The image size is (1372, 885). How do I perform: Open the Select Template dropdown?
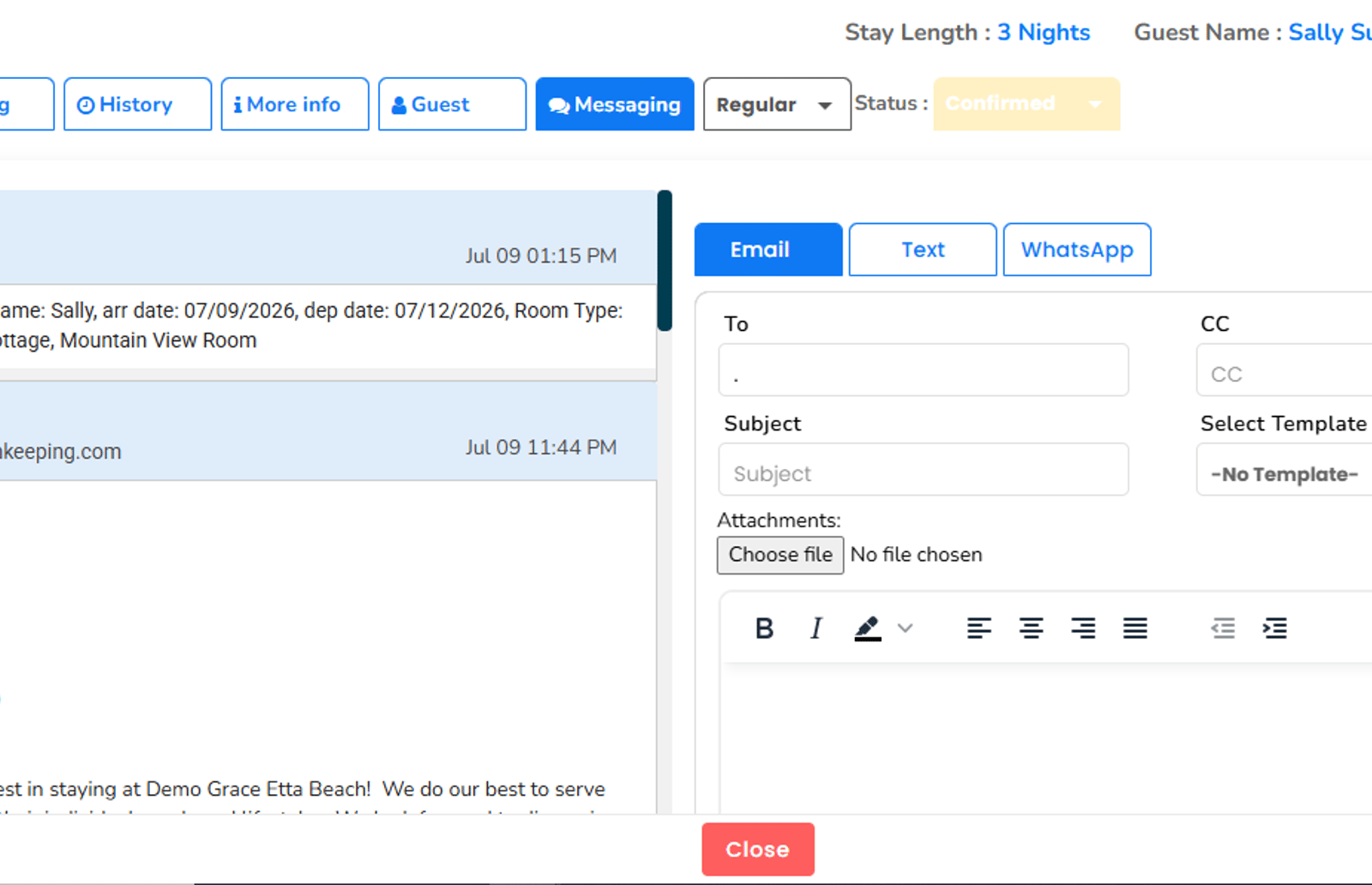click(x=1285, y=470)
